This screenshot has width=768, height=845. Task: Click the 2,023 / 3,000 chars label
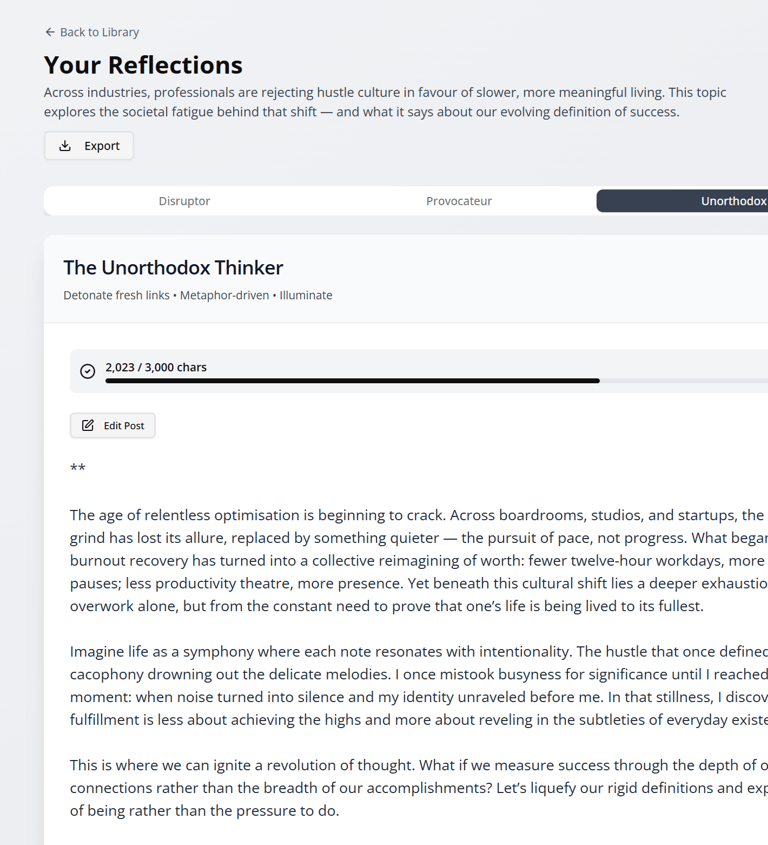pos(156,367)
